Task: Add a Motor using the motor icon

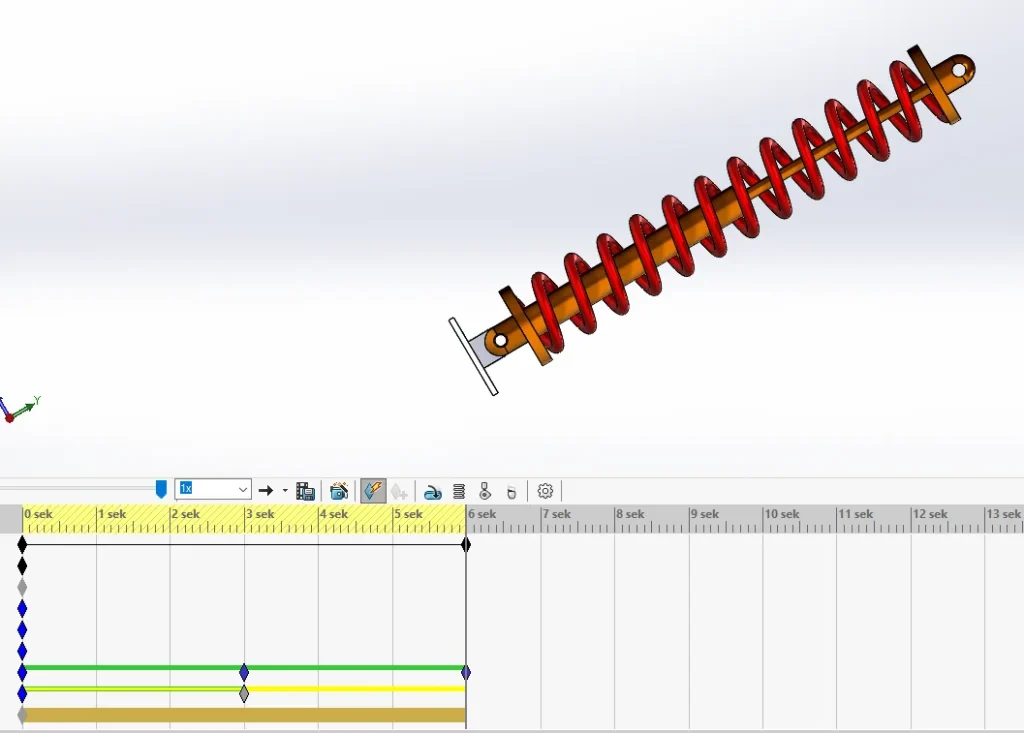Action: (432, 492)
